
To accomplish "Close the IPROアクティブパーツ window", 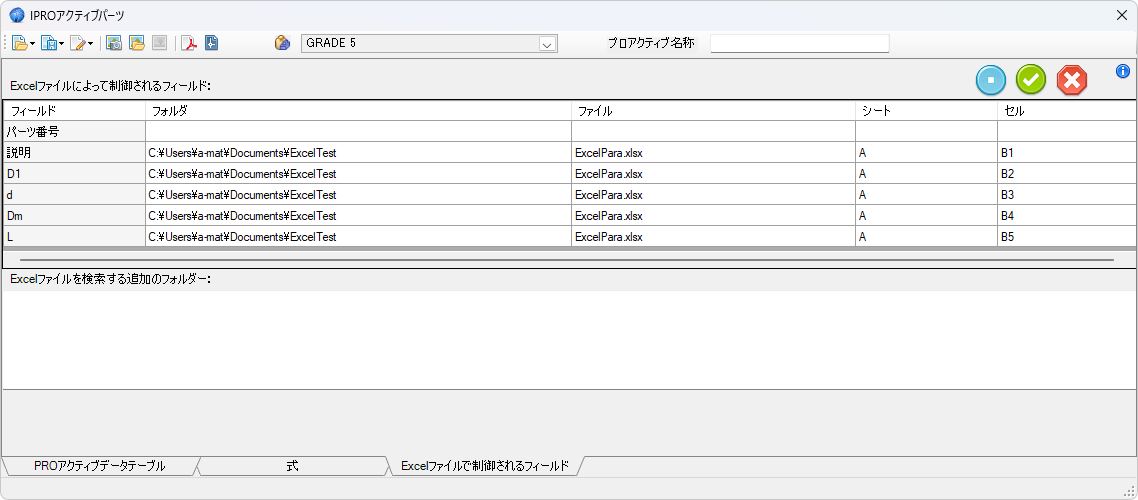I will tap(1121, 15).
